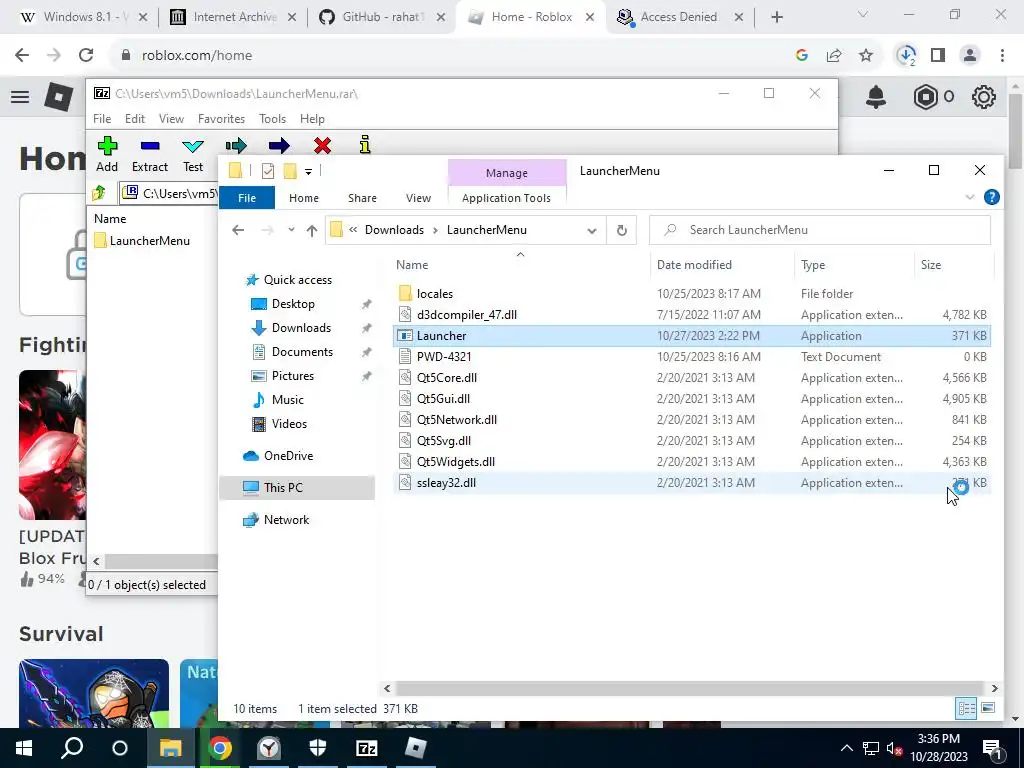Sort by Size column header
The width and height of the screenshot is (1024, 768).
(x=931, y=264)
